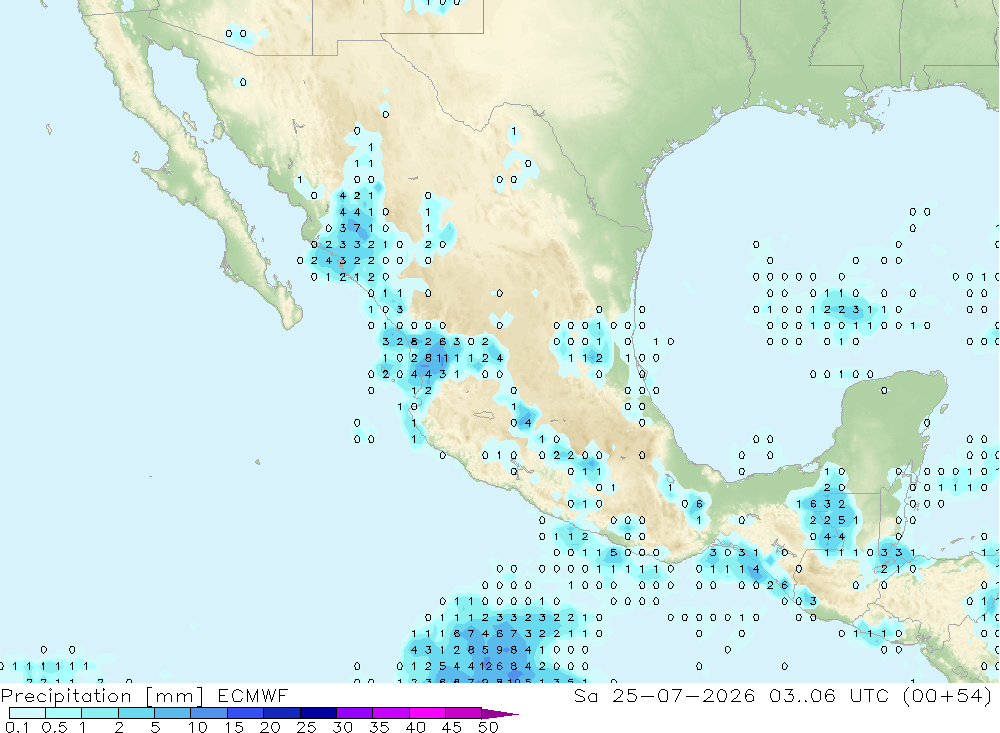
Task: Click the 0.5 to 1 mm legend color box
Action: click(x=64, y=713)
